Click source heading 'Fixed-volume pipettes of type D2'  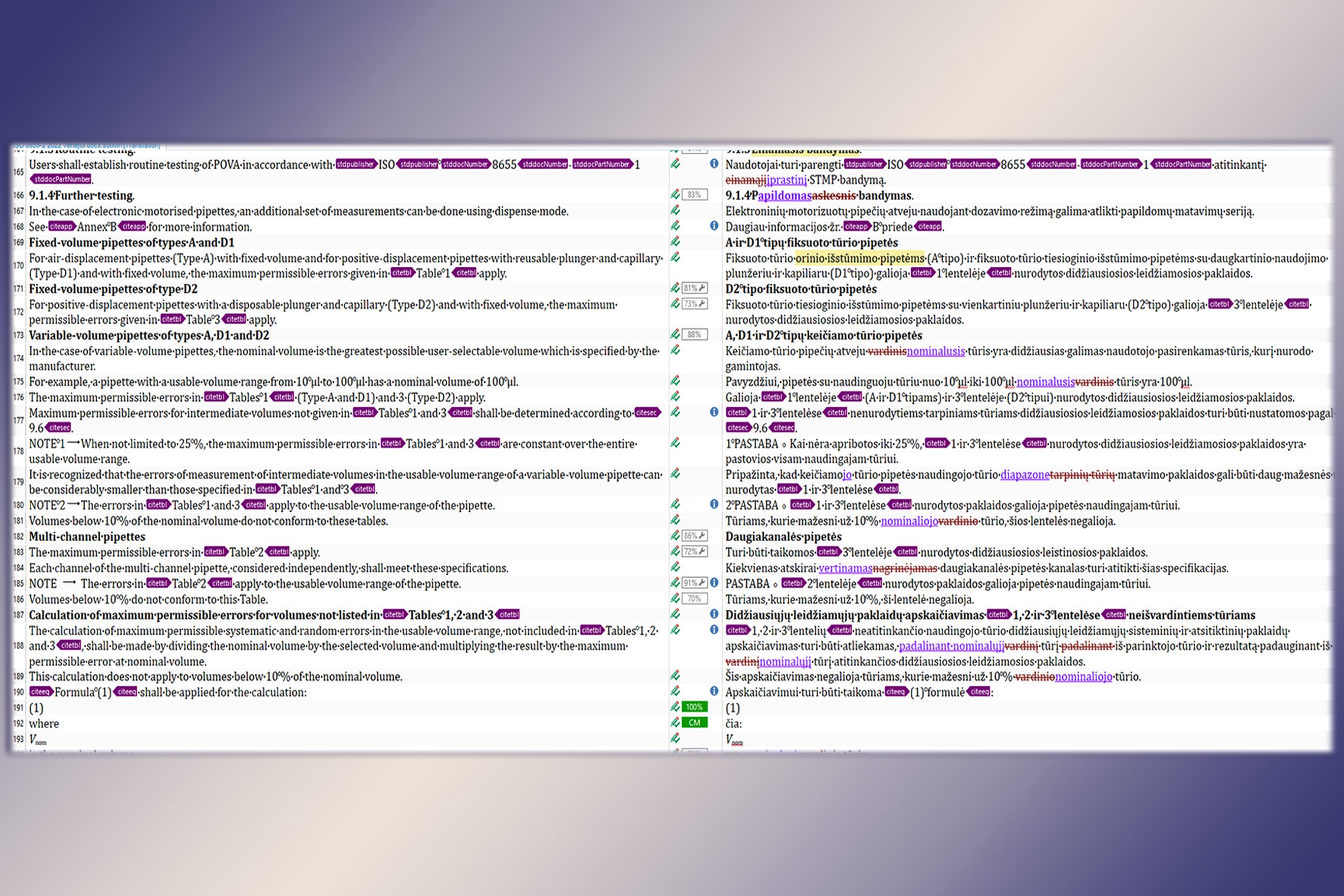[113, 289]
